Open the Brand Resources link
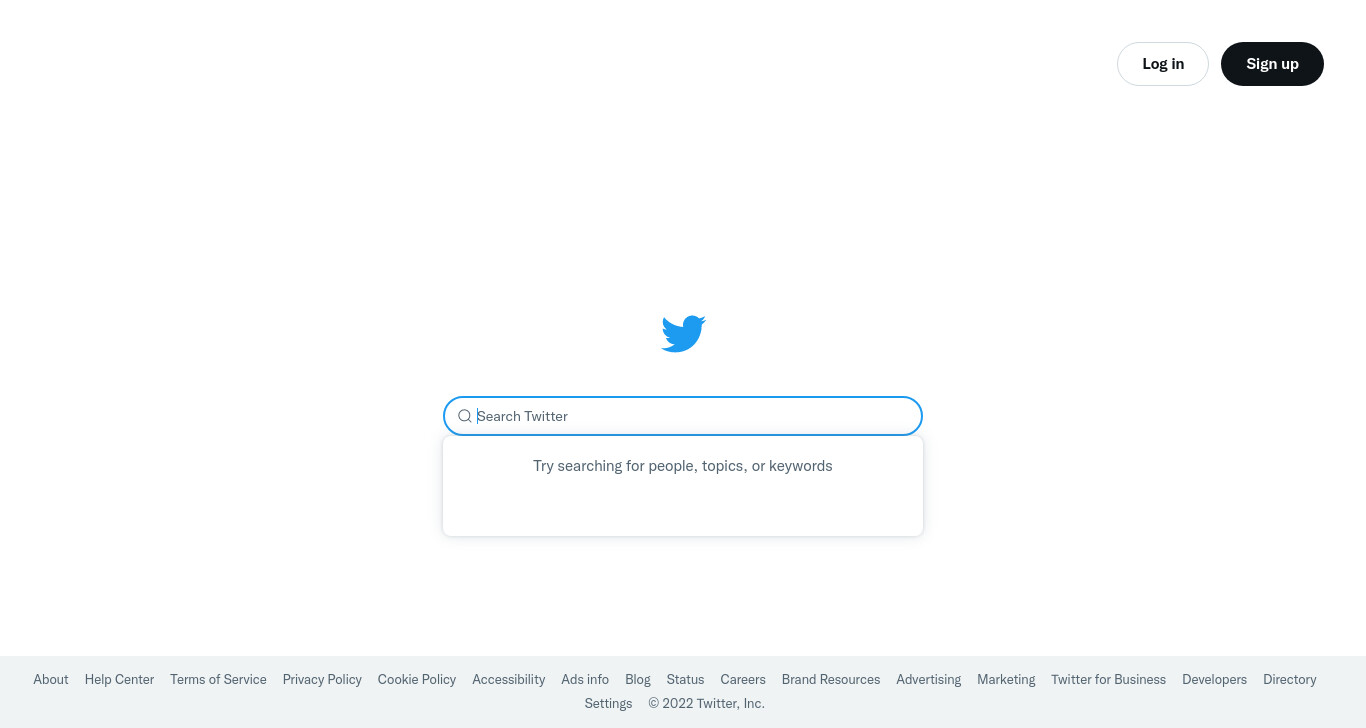The height and width of the screenshot is (728, 1366). click(x=831, y=679)
